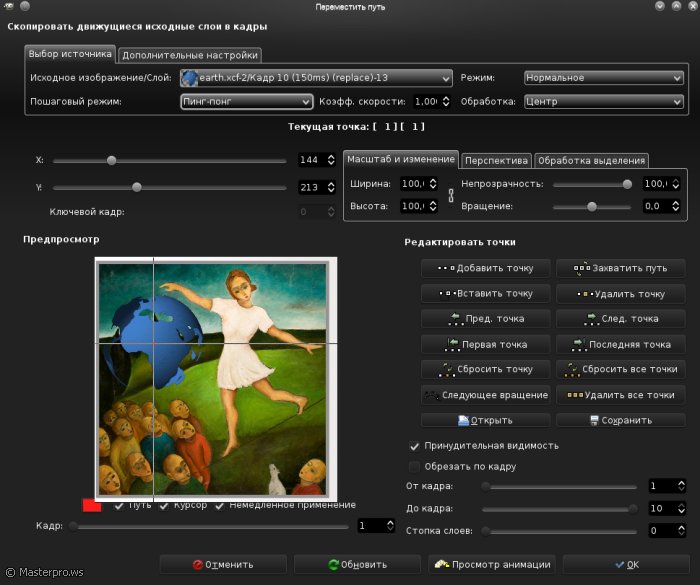Click the Непрозрачность value spinner
Image resolution: width=700 pixels, height=585 pixels.
click(x=662, y=184)
